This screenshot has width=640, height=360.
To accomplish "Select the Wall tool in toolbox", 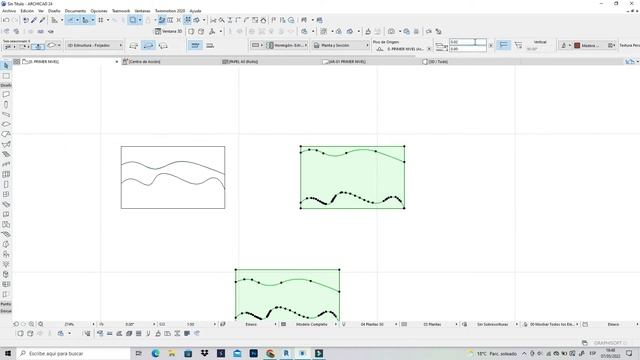I will 6,94.
